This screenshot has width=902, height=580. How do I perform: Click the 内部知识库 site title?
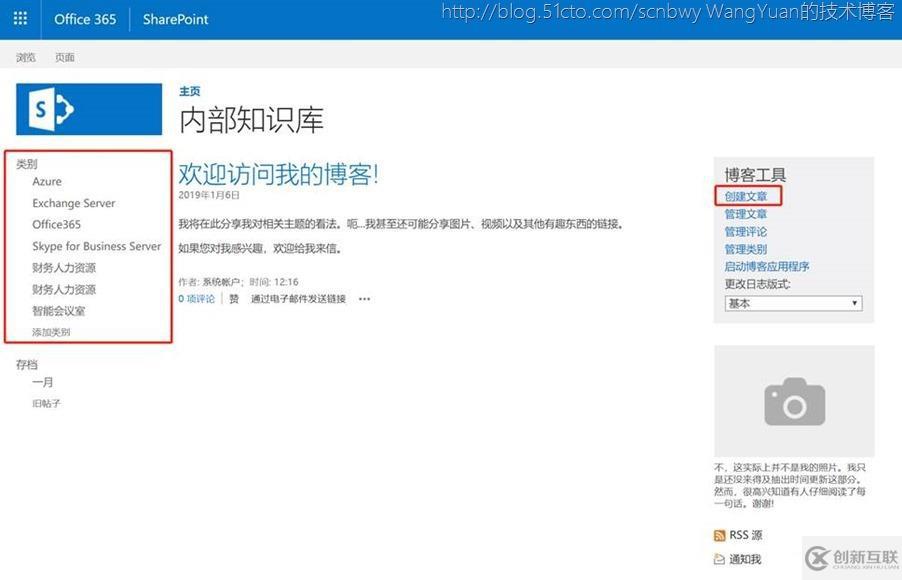pos(251,120)
